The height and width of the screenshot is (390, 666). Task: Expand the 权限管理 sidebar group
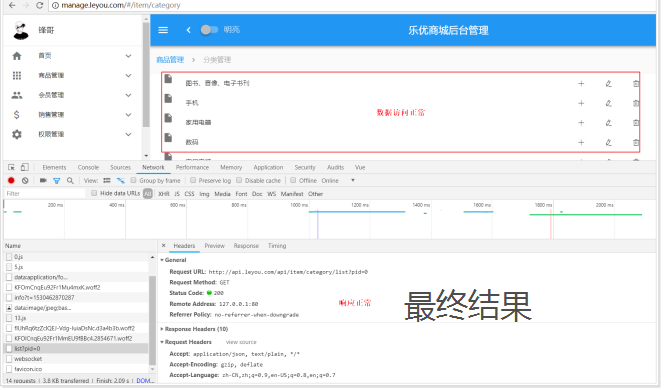coord(128,134)
